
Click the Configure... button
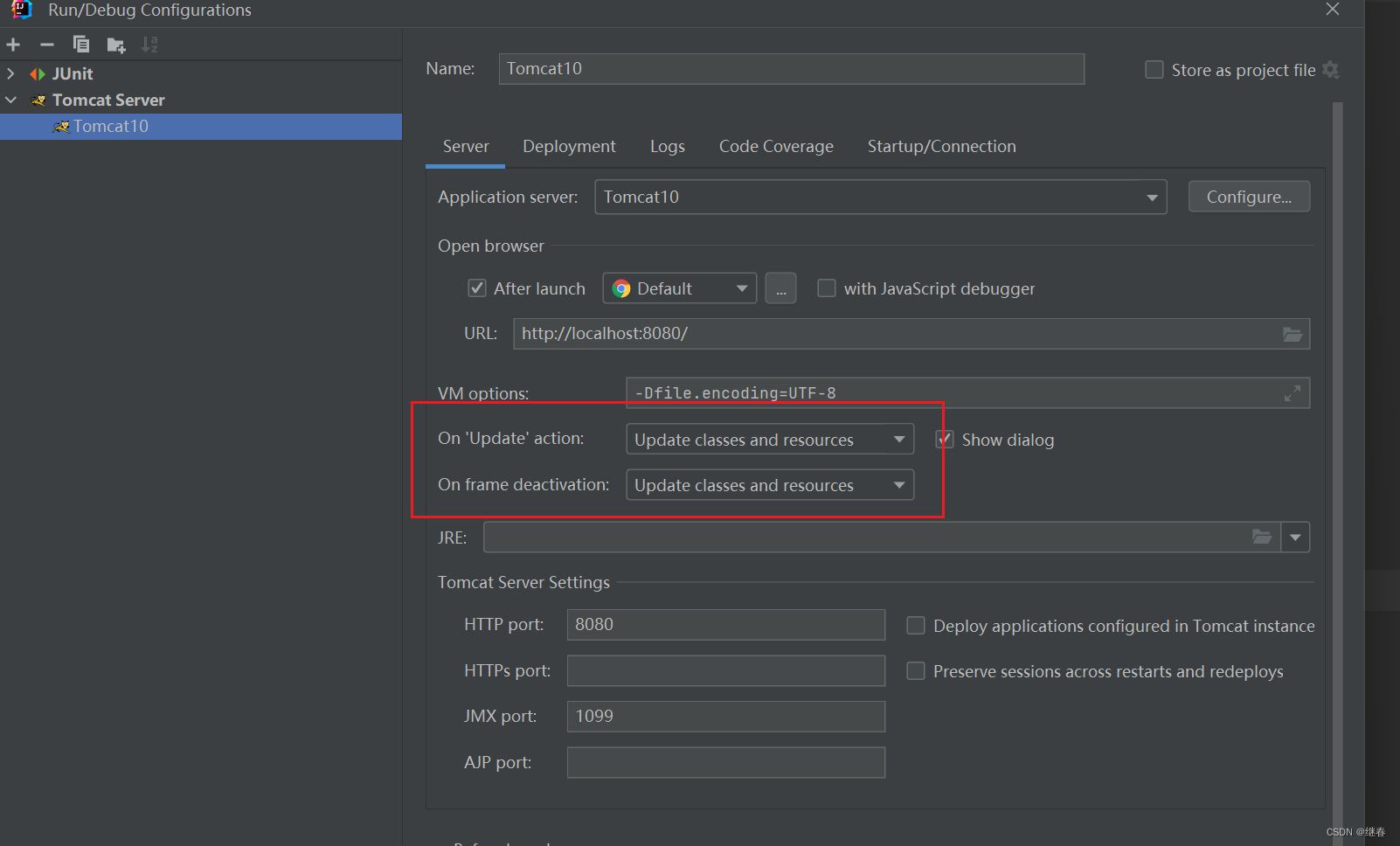point(1249,197)
